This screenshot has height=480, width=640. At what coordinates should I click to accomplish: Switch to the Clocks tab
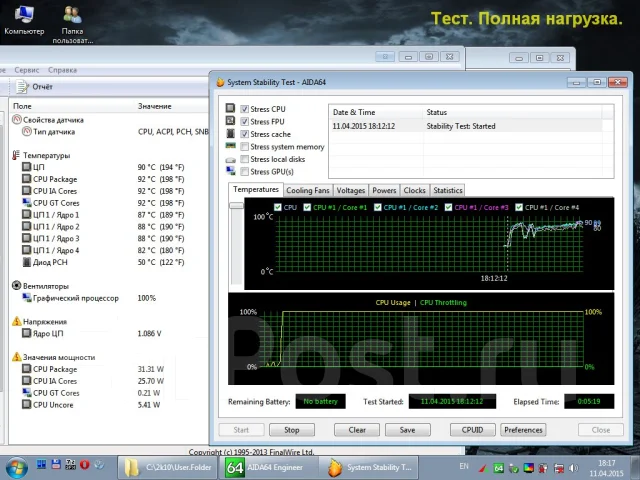click(x=414, y=190)
